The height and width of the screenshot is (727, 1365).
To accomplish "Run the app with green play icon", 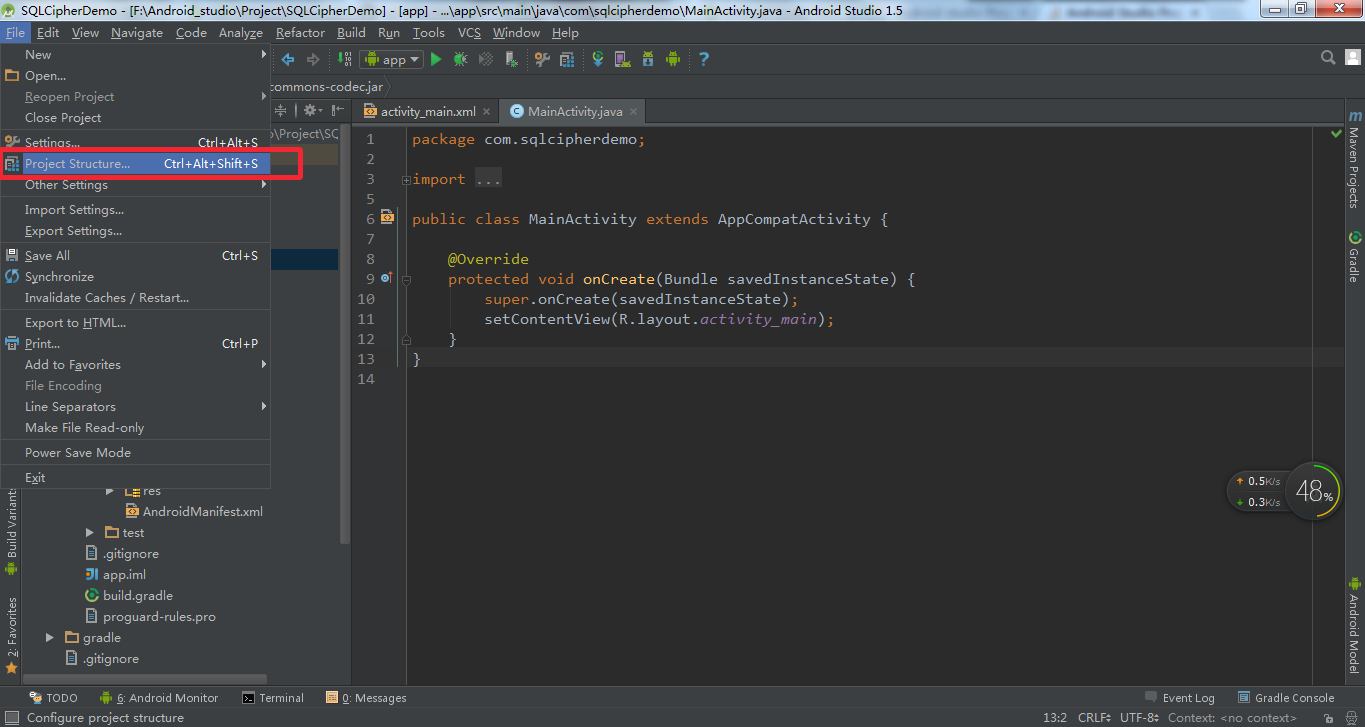I will click(x=435, y=59).
